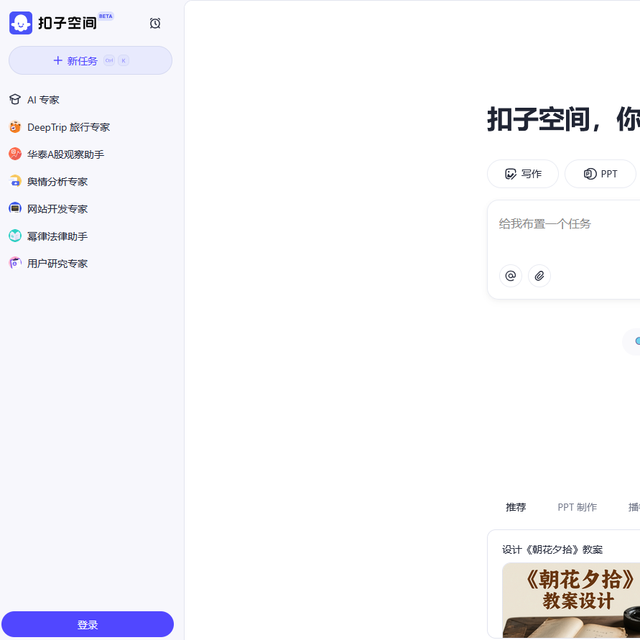640x640 pixels.
Task: Select 幂律法律助手 assistant
Action: pyautogui.click(x=57, y=236)
